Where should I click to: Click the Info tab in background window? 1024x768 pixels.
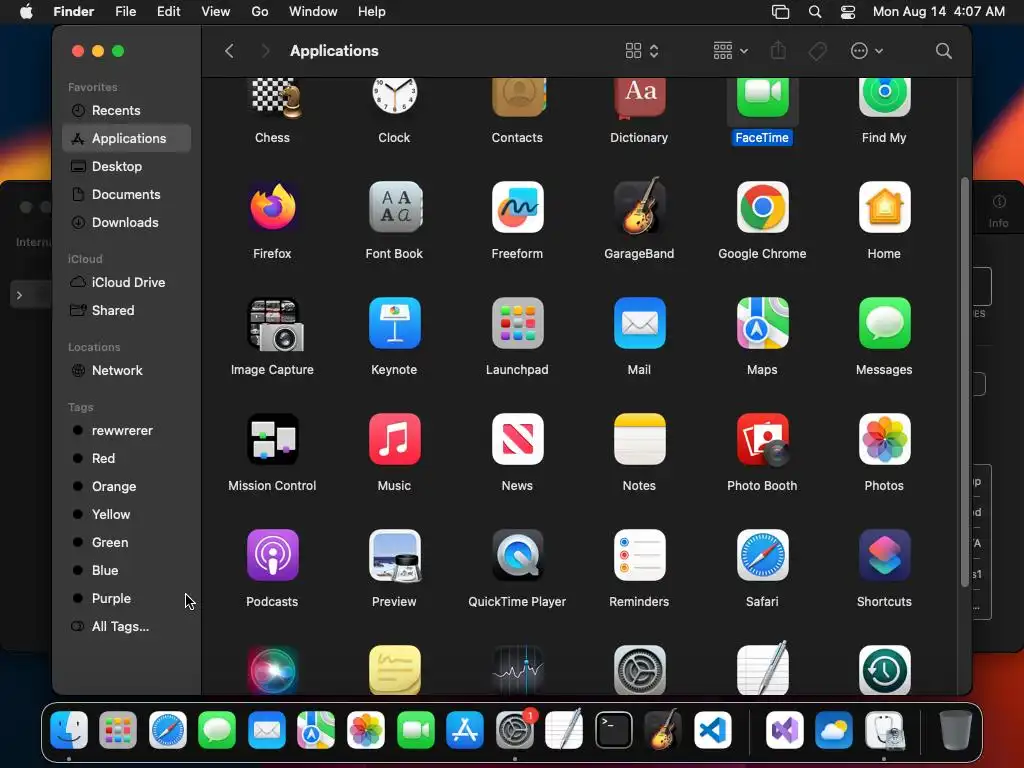pyautogui.click(x=998, y=212)
